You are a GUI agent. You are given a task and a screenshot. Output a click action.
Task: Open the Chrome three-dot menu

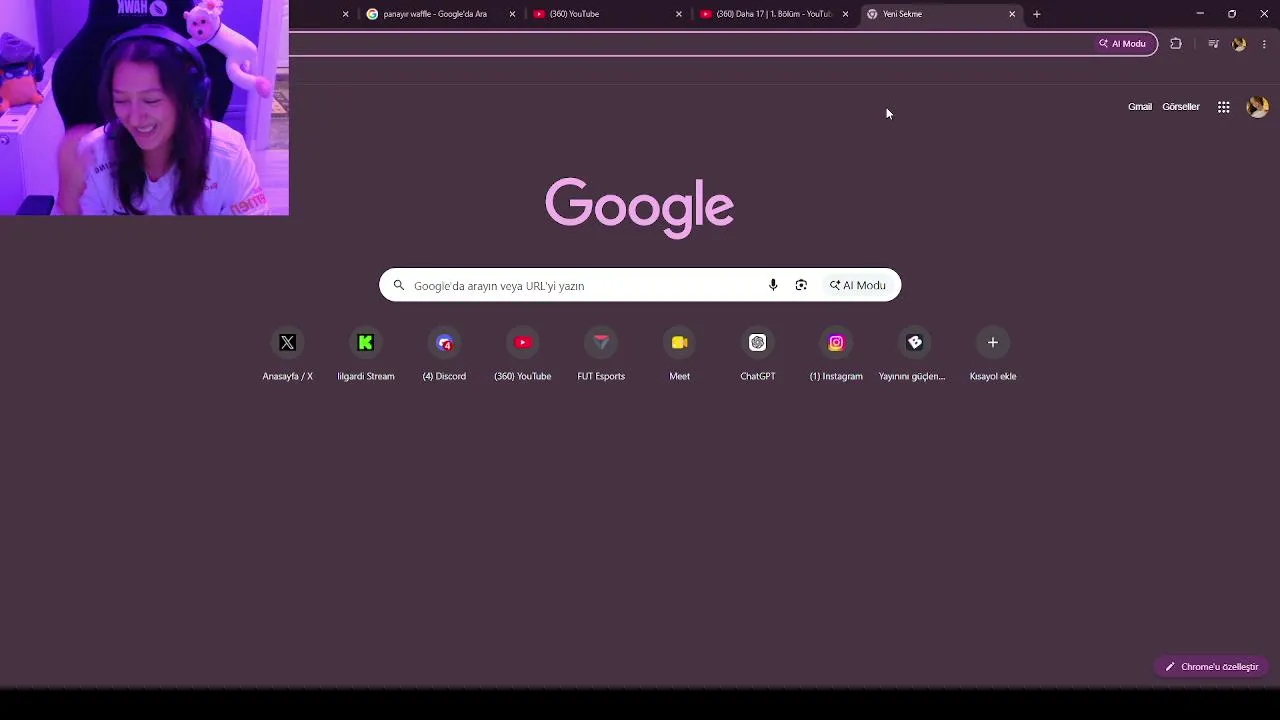click(x=1264, y=44)
